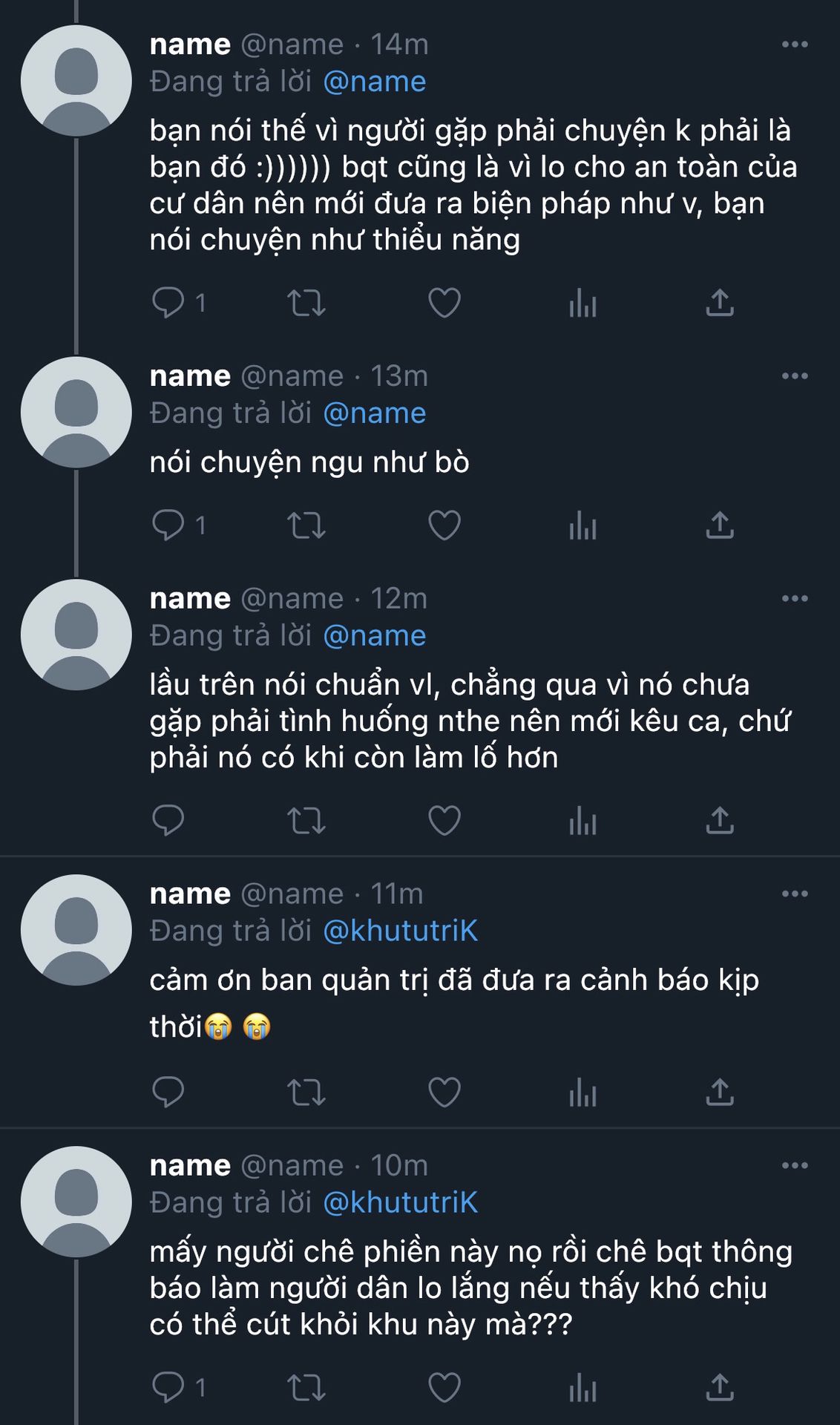Retweet the 14m tweet
Image resolution: width=840 pixels, height=1425 pixels.
[306, 303]
